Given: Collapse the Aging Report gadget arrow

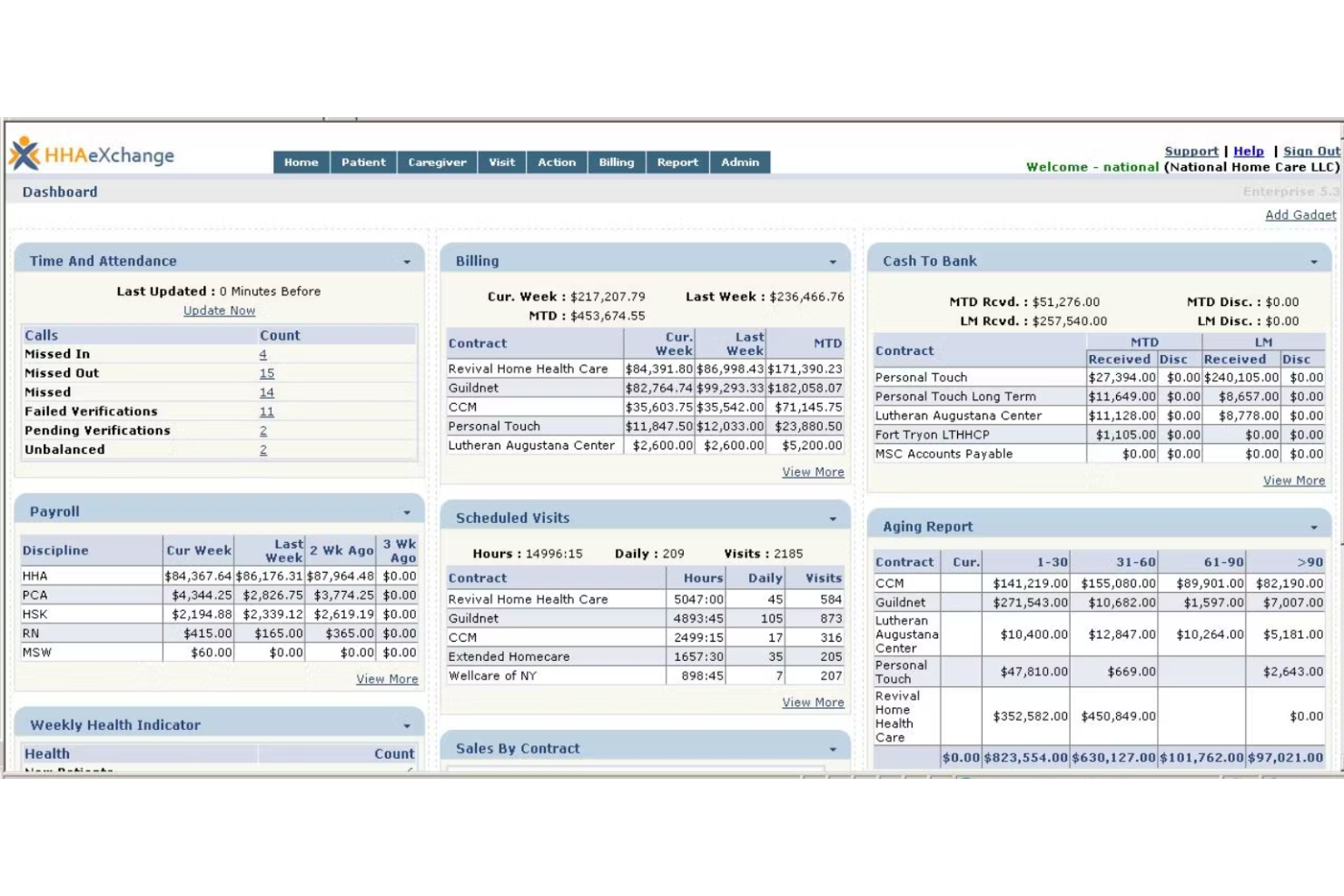Looking at the screenshot, I should (x=1314, y=527).
